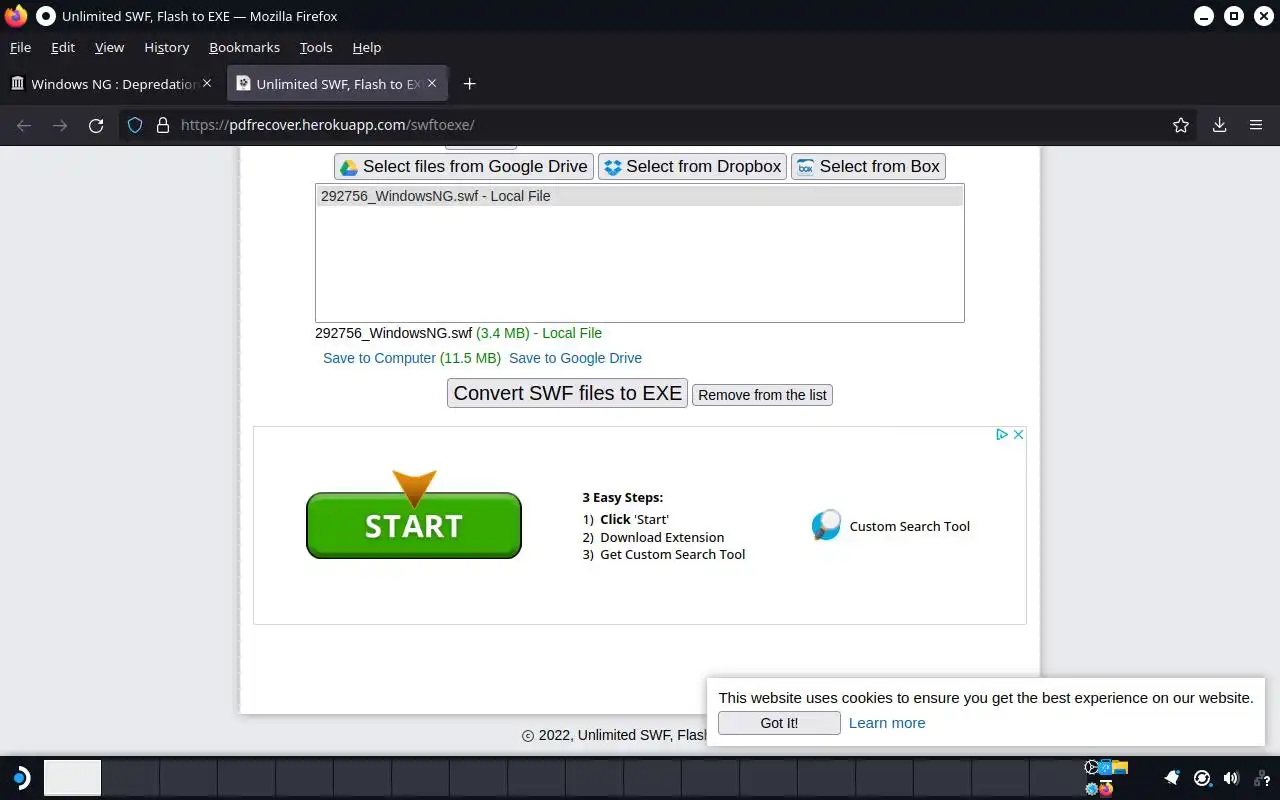Open the file manager folder icon in taskbar

point(1120,767)
